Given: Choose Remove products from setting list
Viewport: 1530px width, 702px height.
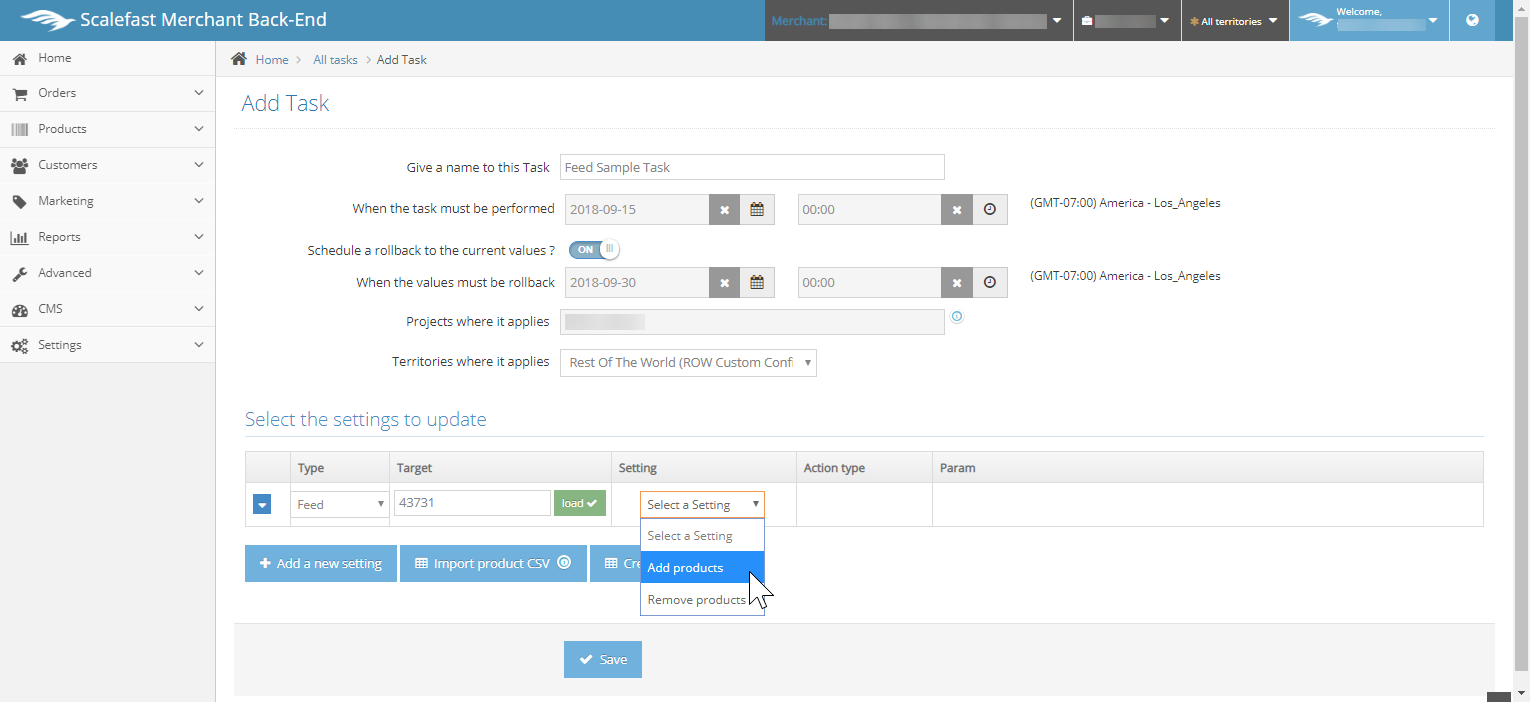Looking at the screenshot, I should click(x=696, y=600).
